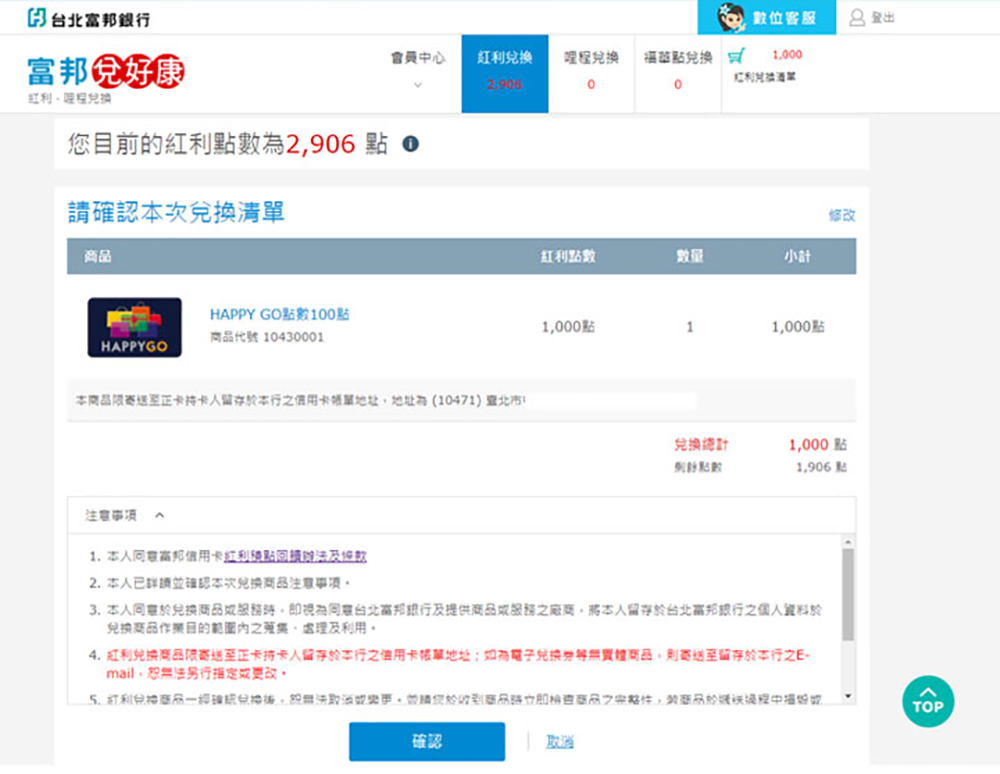Click the bonus points info icon
The width and height of the screenshot is (1000, 774).
tap(411, 144)
